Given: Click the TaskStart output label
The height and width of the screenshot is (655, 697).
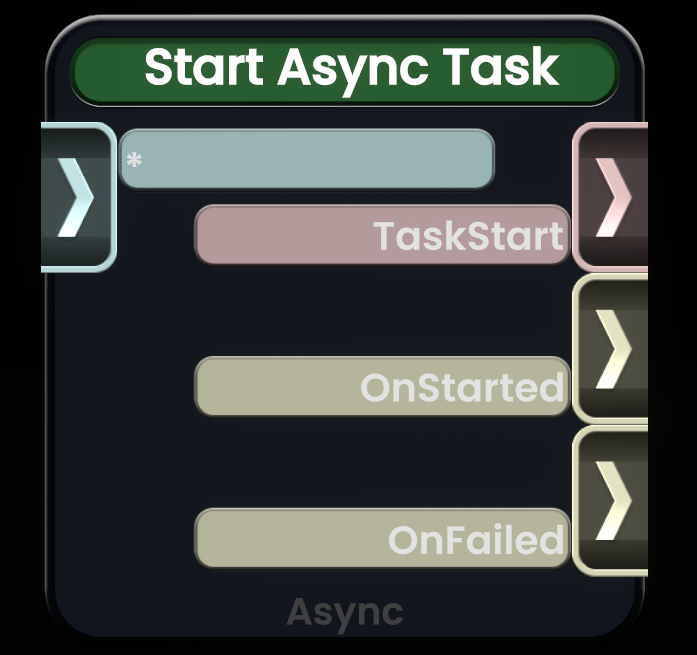Looking at the screenshot, I should click(x=468, y=236).
